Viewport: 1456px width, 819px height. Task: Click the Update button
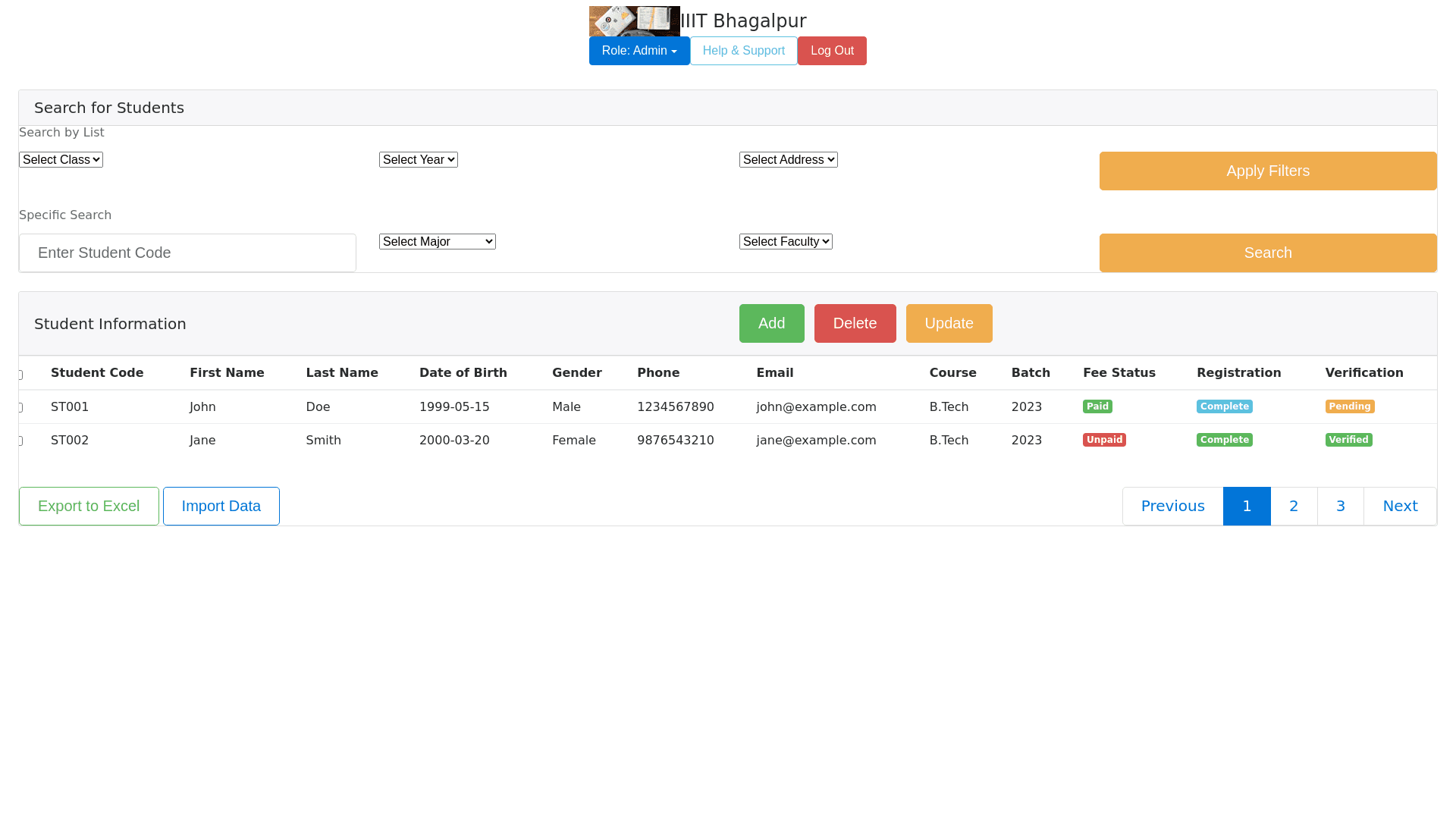click(949, 324)
